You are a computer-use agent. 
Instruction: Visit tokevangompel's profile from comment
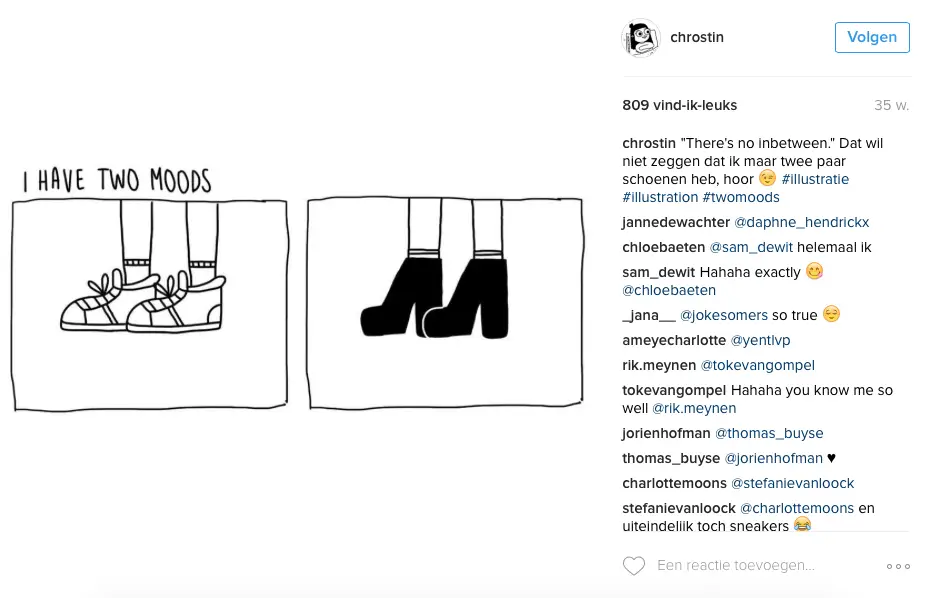pyautogui.click(x=674, y=390)
